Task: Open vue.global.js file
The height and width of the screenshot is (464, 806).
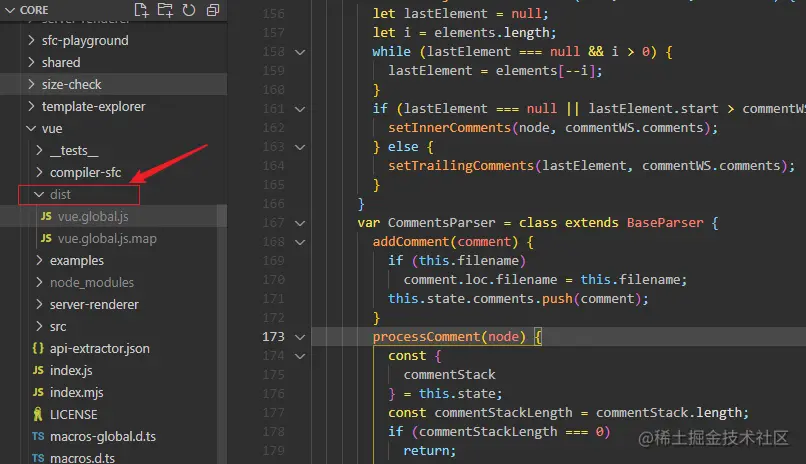Action: click(93, 216)
